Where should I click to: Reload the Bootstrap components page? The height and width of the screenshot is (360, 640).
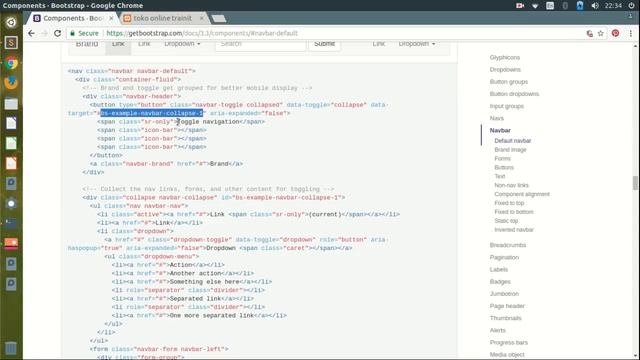58,33
